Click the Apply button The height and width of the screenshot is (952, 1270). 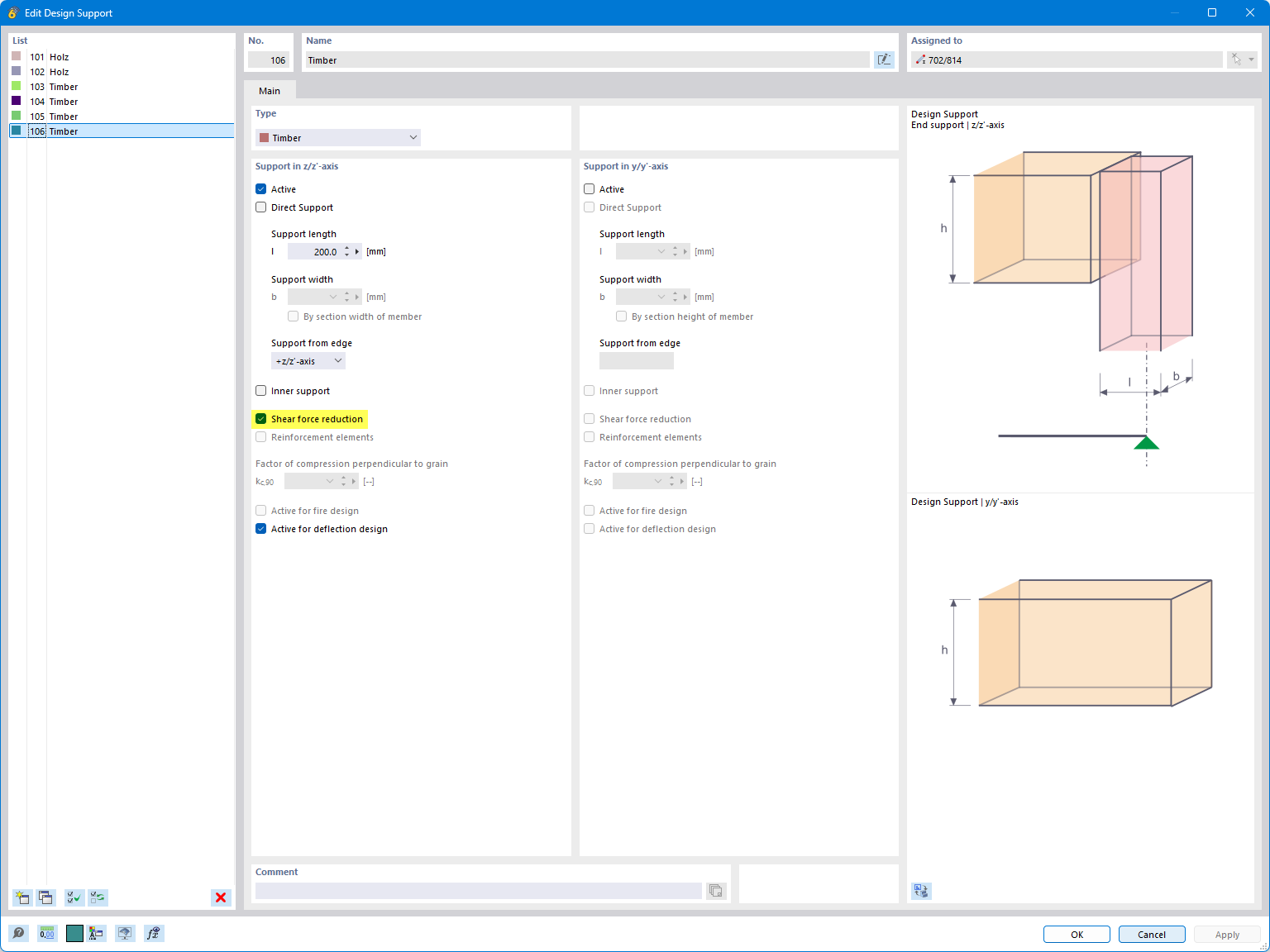tap(1227, 935)
